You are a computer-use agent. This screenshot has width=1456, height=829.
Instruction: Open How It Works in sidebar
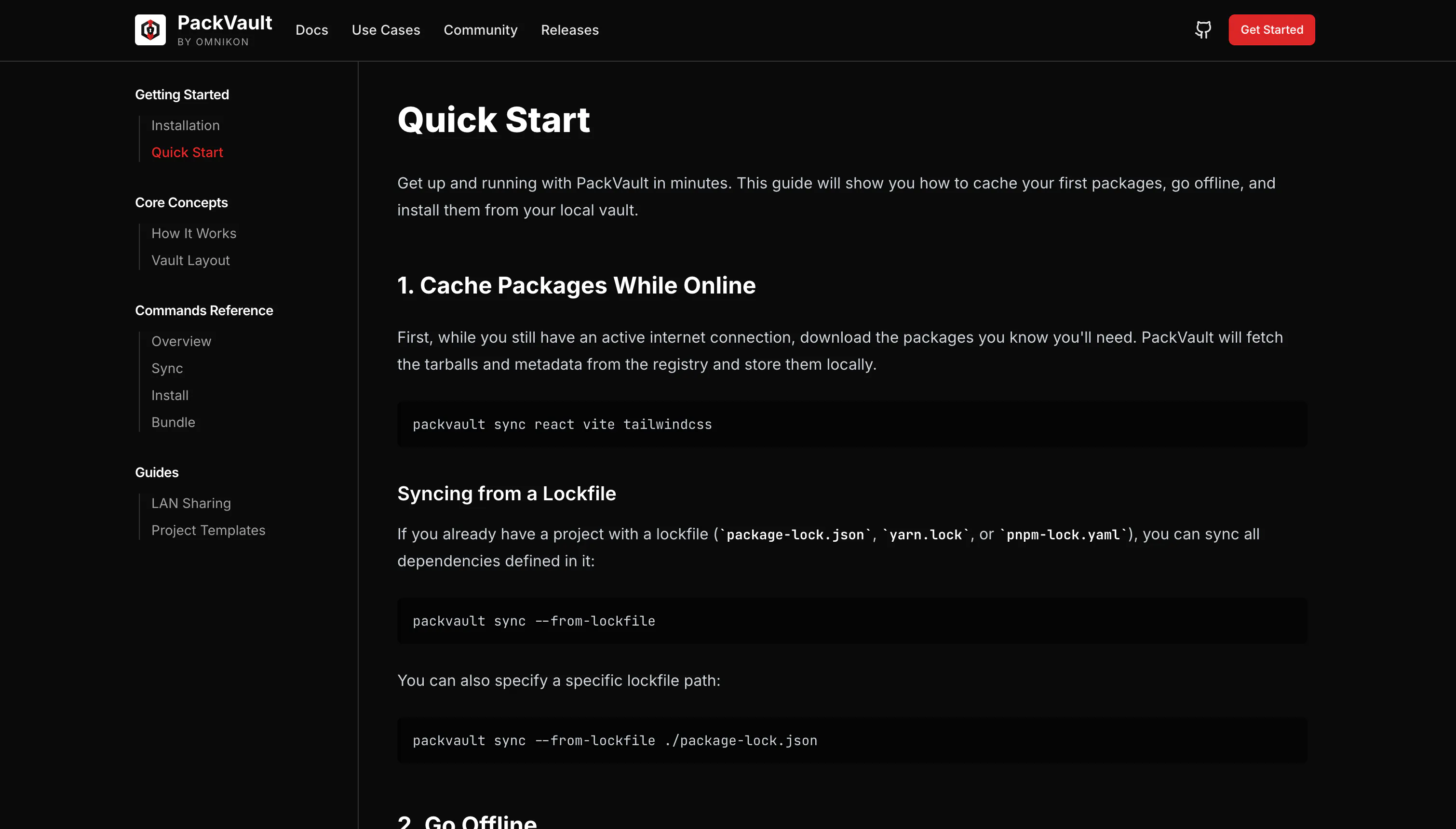click(x=194, y=233)
